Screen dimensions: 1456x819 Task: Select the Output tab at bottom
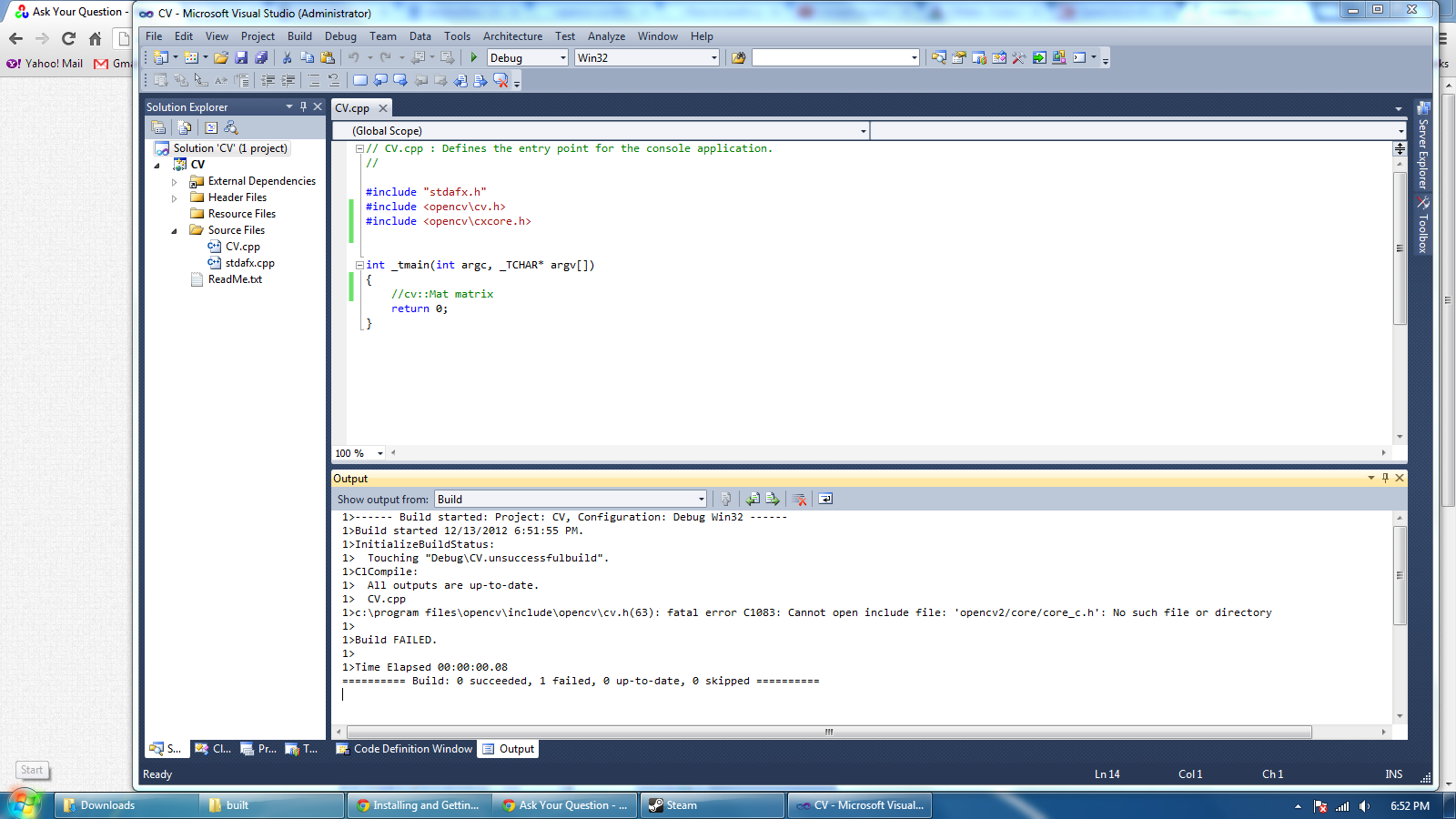[x=509, y=749]
